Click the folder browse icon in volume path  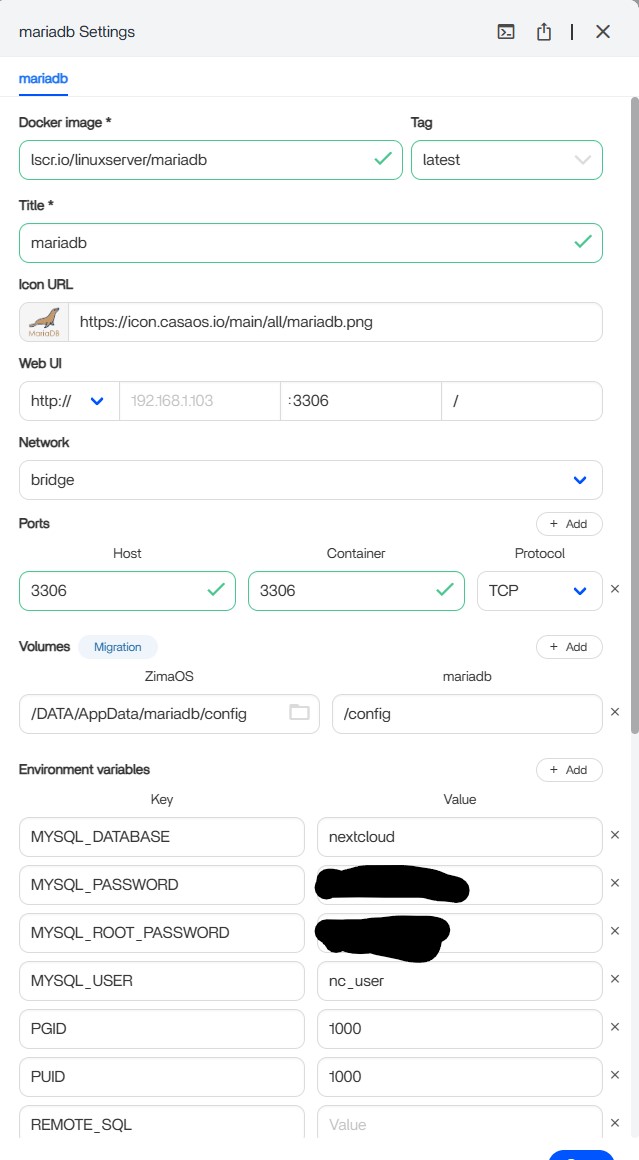pyautogui.click(x=299, y=713)
